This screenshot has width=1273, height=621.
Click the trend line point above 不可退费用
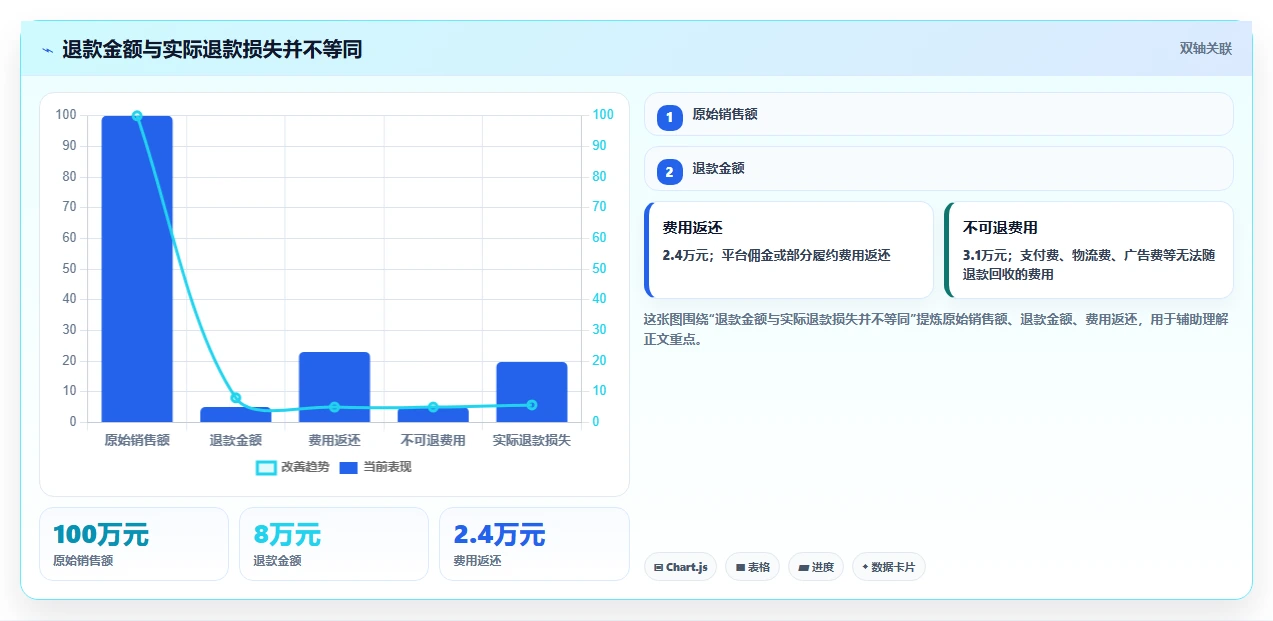point(433,407)
